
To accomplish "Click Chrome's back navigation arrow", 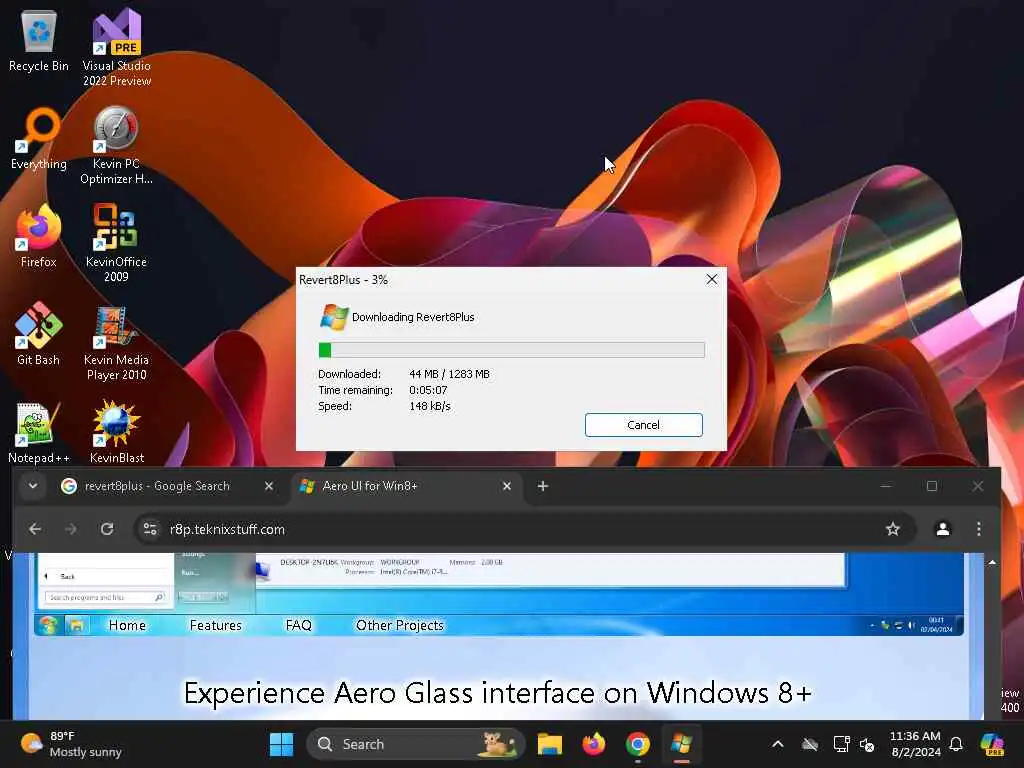I will coord(35,529).
